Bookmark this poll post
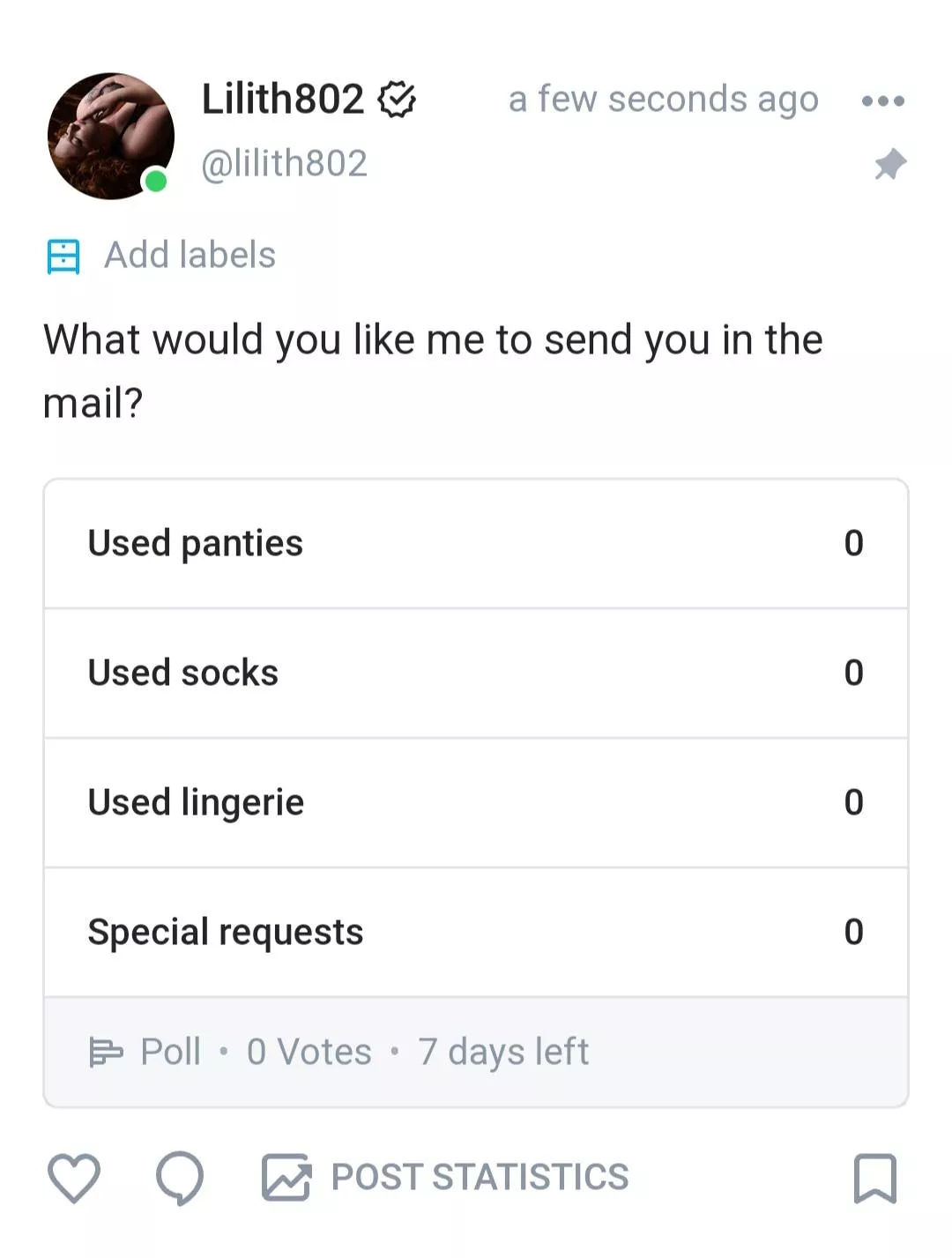 [x=874, y=1178]
